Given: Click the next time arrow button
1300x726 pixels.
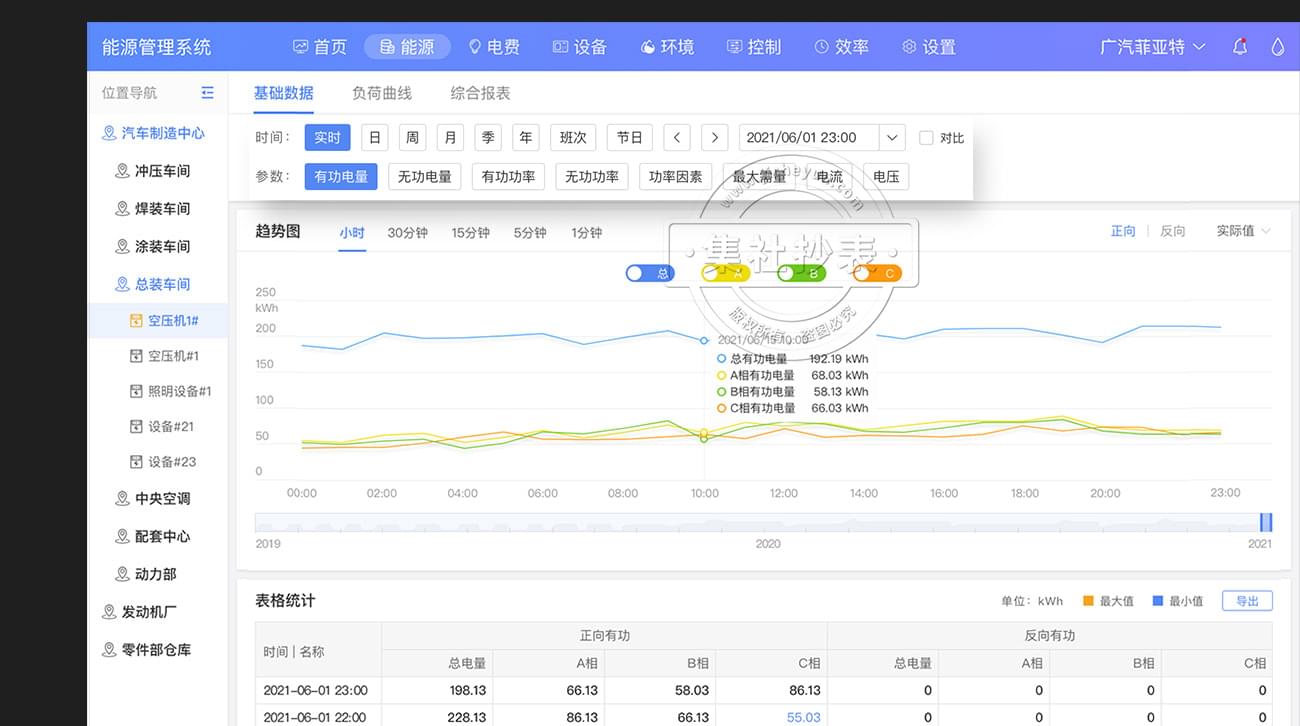Looking at the screenshot, I should pos(714,138).
